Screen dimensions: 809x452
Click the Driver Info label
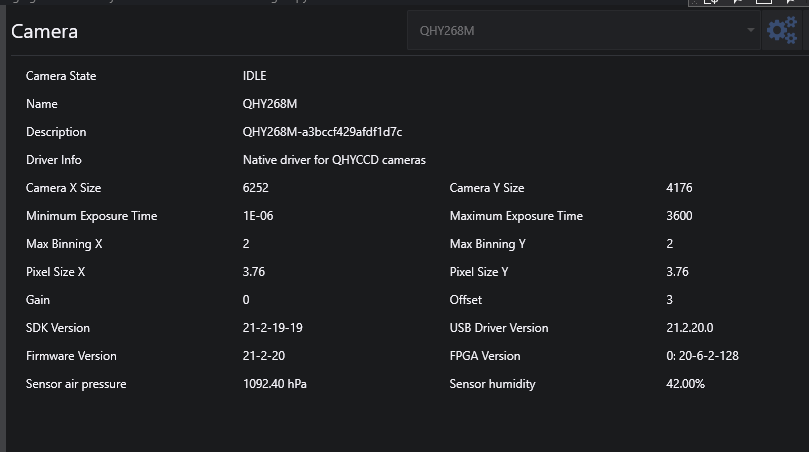tap(54, 160)
